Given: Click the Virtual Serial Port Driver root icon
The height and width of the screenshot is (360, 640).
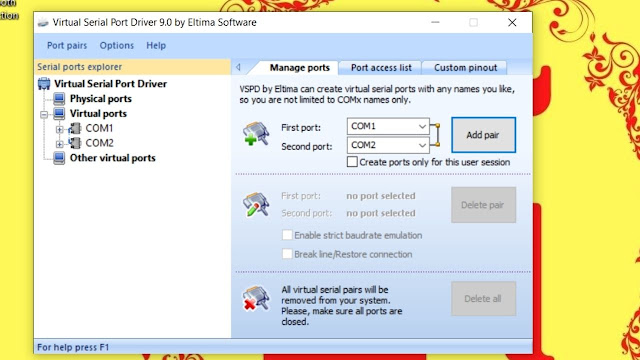Looking at the screenshot, I should tap(44, 84).
